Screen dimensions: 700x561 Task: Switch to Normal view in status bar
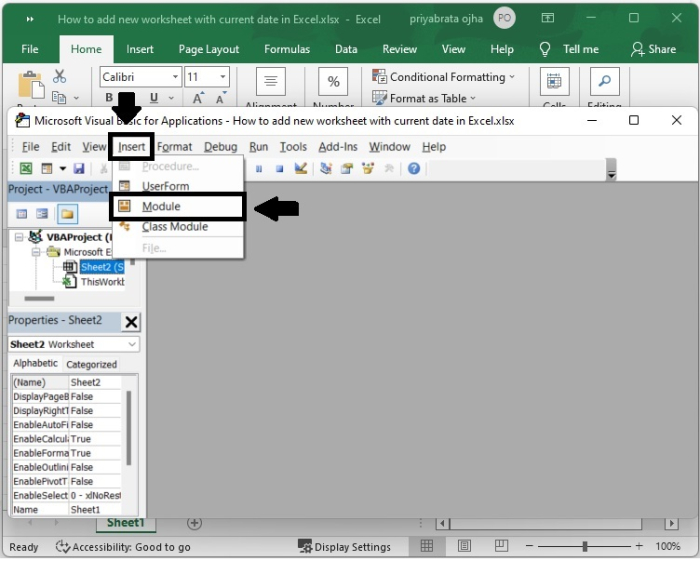[427, 545]
